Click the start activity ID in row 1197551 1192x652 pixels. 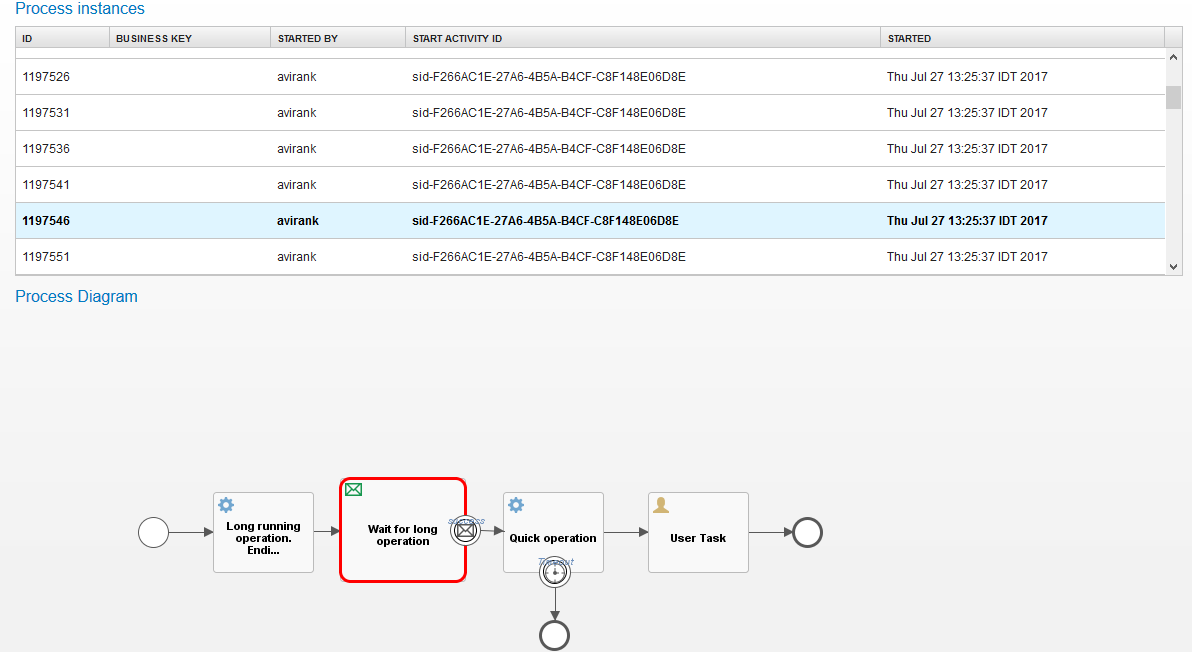[549, 257]
